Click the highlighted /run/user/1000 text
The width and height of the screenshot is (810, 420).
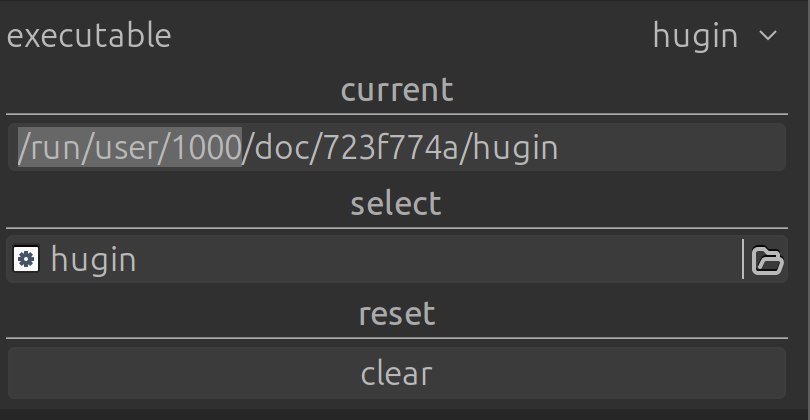(x=130, y=148)
